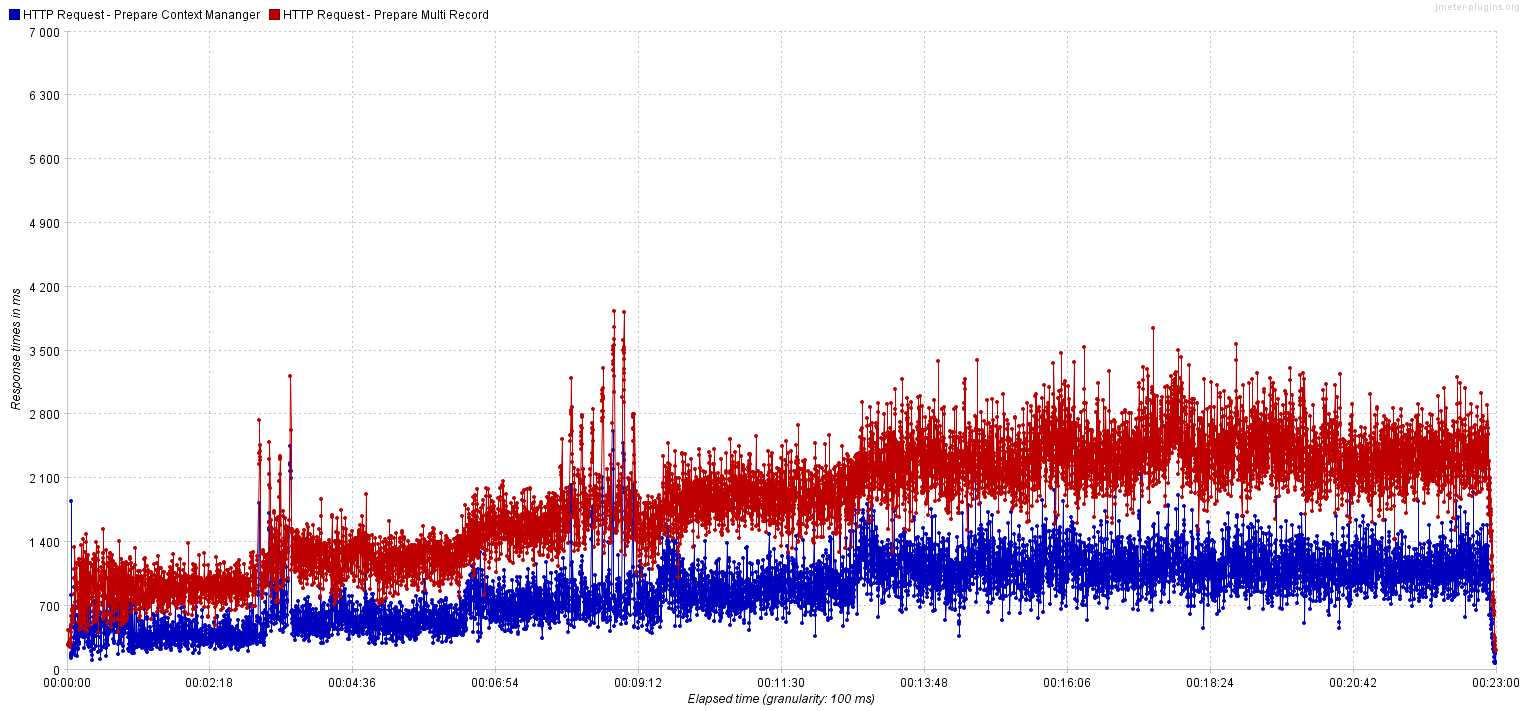Viewport: 1525px width, 711px height.
Task: Click the 4 200 y-axis label
Action: point(44,287)
